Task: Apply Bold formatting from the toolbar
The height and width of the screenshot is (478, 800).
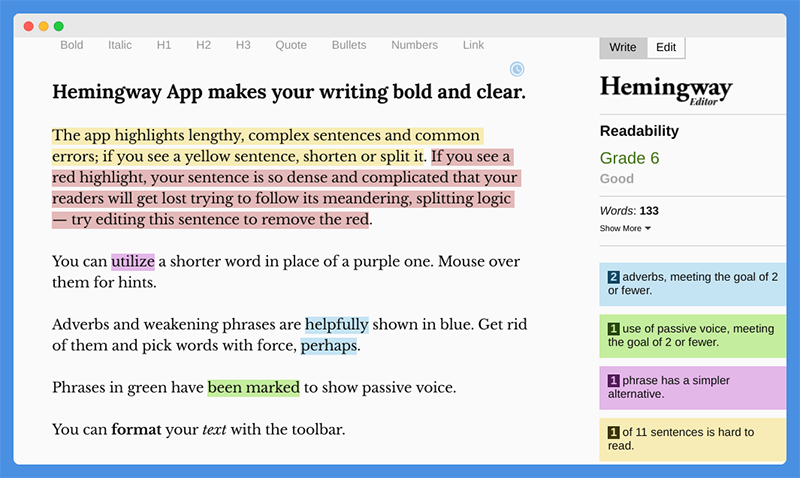Action: [x=71, y=45]
